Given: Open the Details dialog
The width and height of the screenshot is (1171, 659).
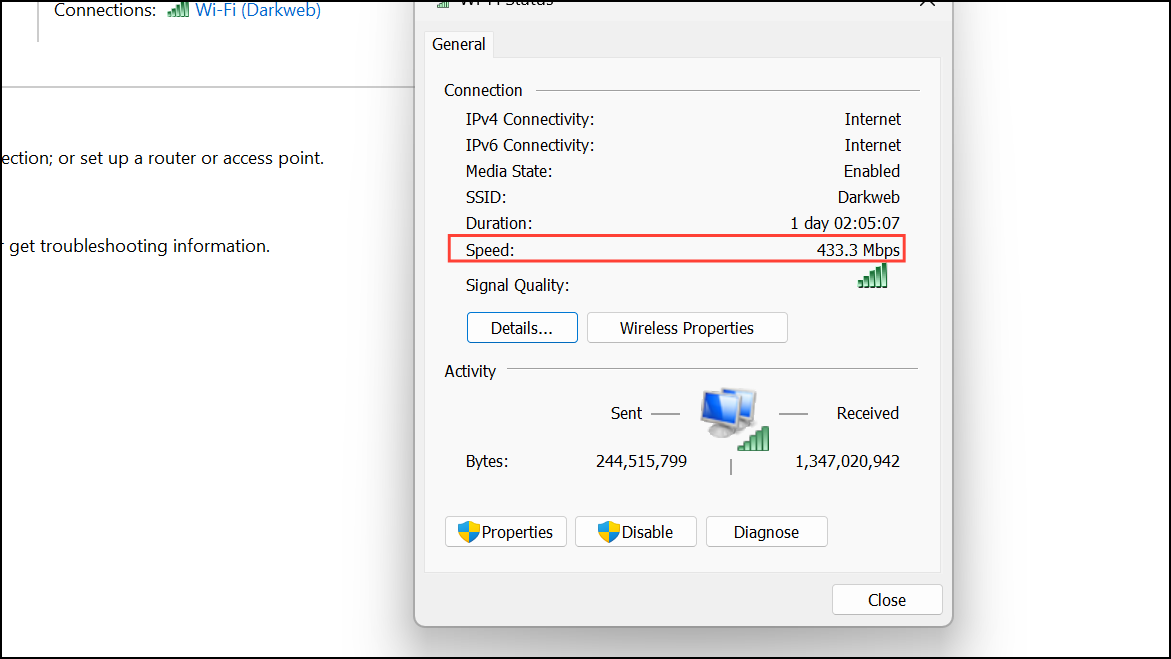Looking at the screenshot, I should (522, 327).
